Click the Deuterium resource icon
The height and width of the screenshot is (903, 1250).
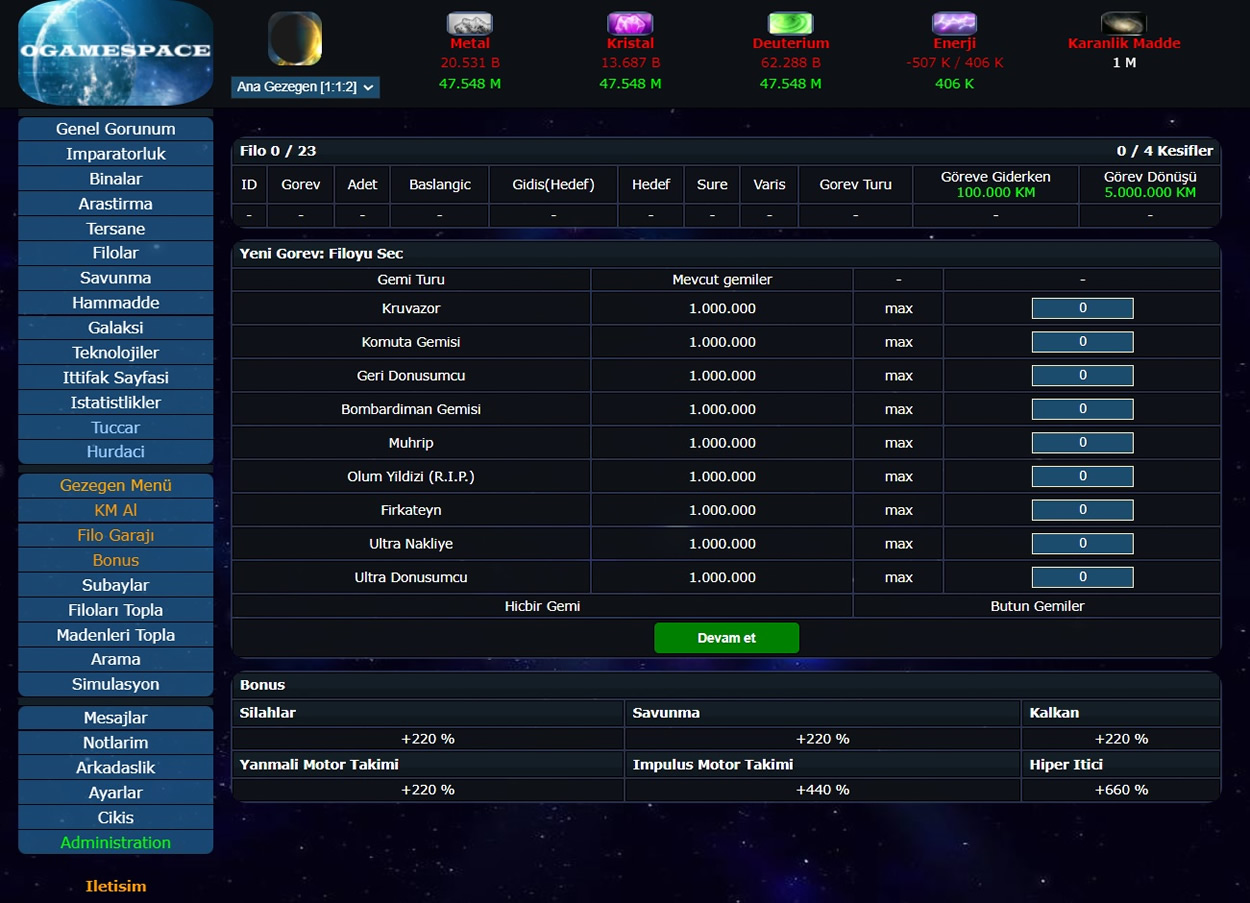(x=790, y=24)
